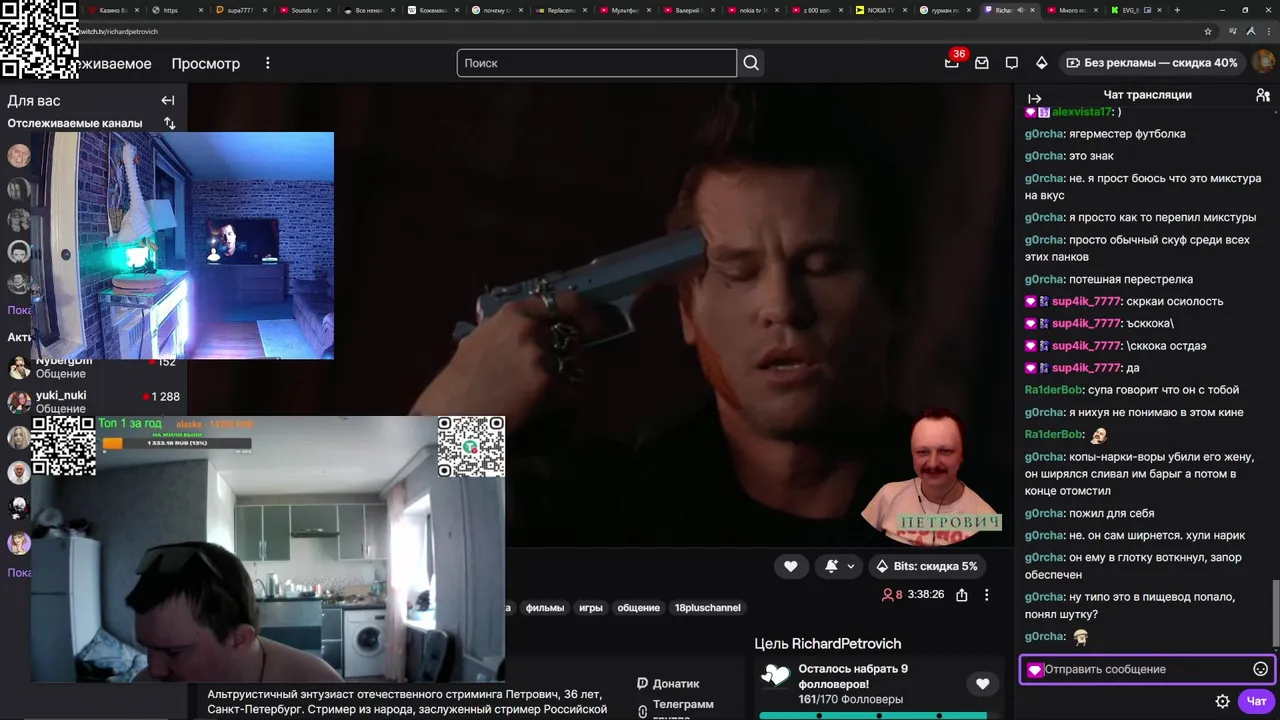Open the three-dot stream options menu

pyautogui.click(x=986, y=595)
